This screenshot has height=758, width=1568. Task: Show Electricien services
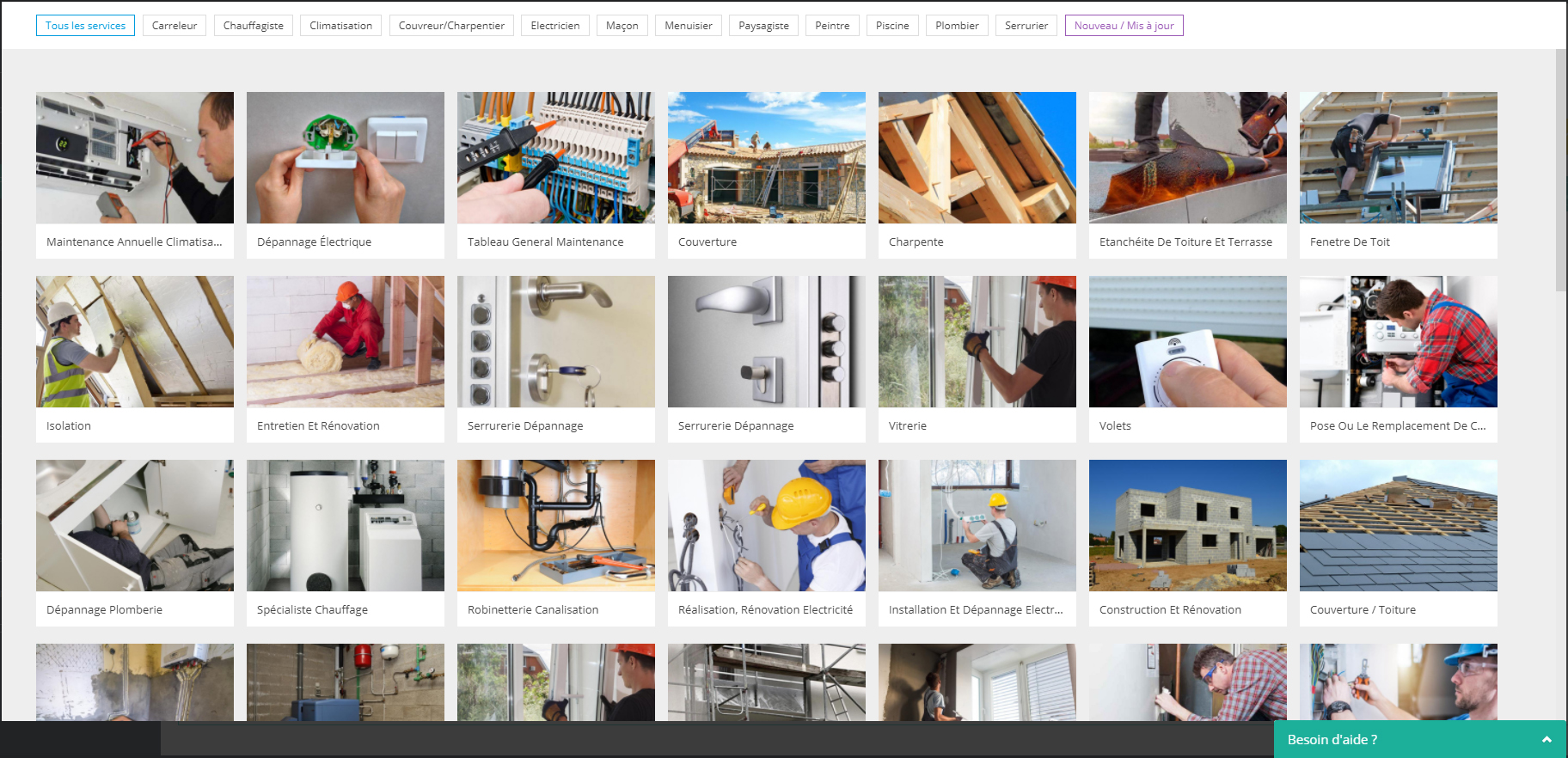(x=555, y=26)
